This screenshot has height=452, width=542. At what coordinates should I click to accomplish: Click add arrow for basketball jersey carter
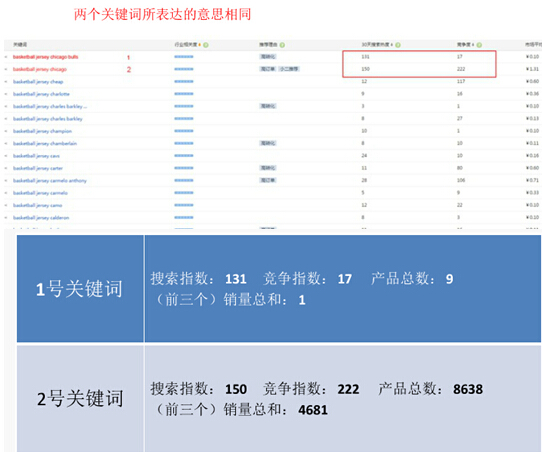pyautogui.click(x=6, y=168)
